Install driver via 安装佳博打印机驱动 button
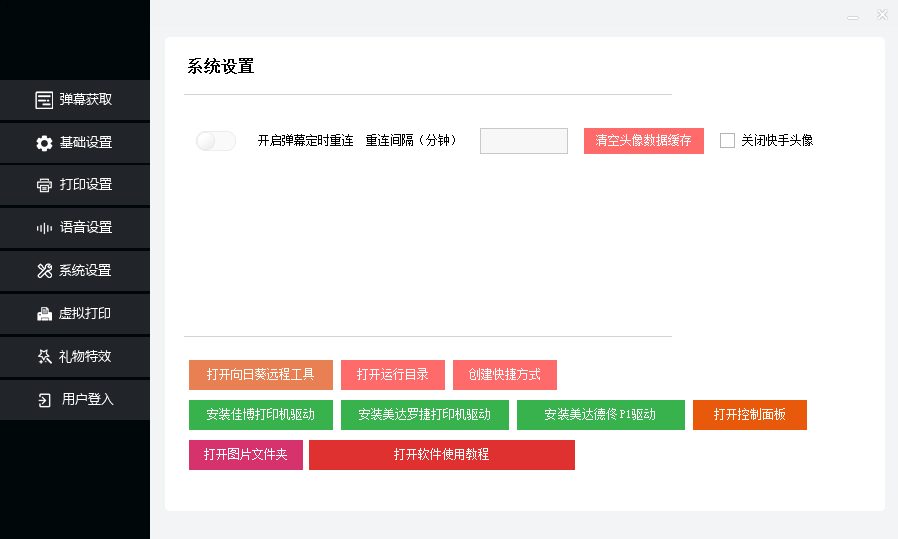Image resolution: width=898 pixels, height=539 pixels. coord(260,415)
